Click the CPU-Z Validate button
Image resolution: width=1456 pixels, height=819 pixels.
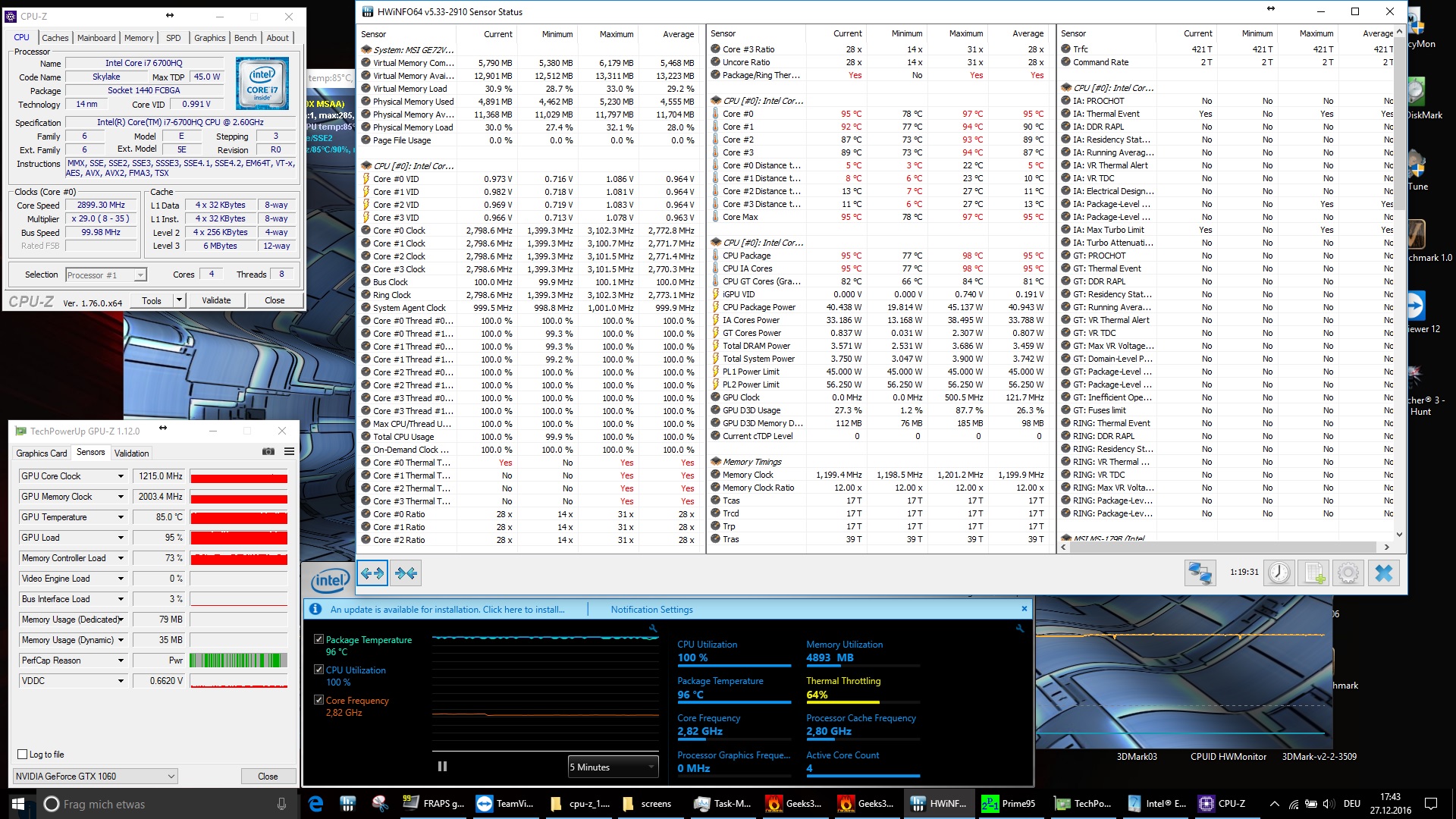216,300
